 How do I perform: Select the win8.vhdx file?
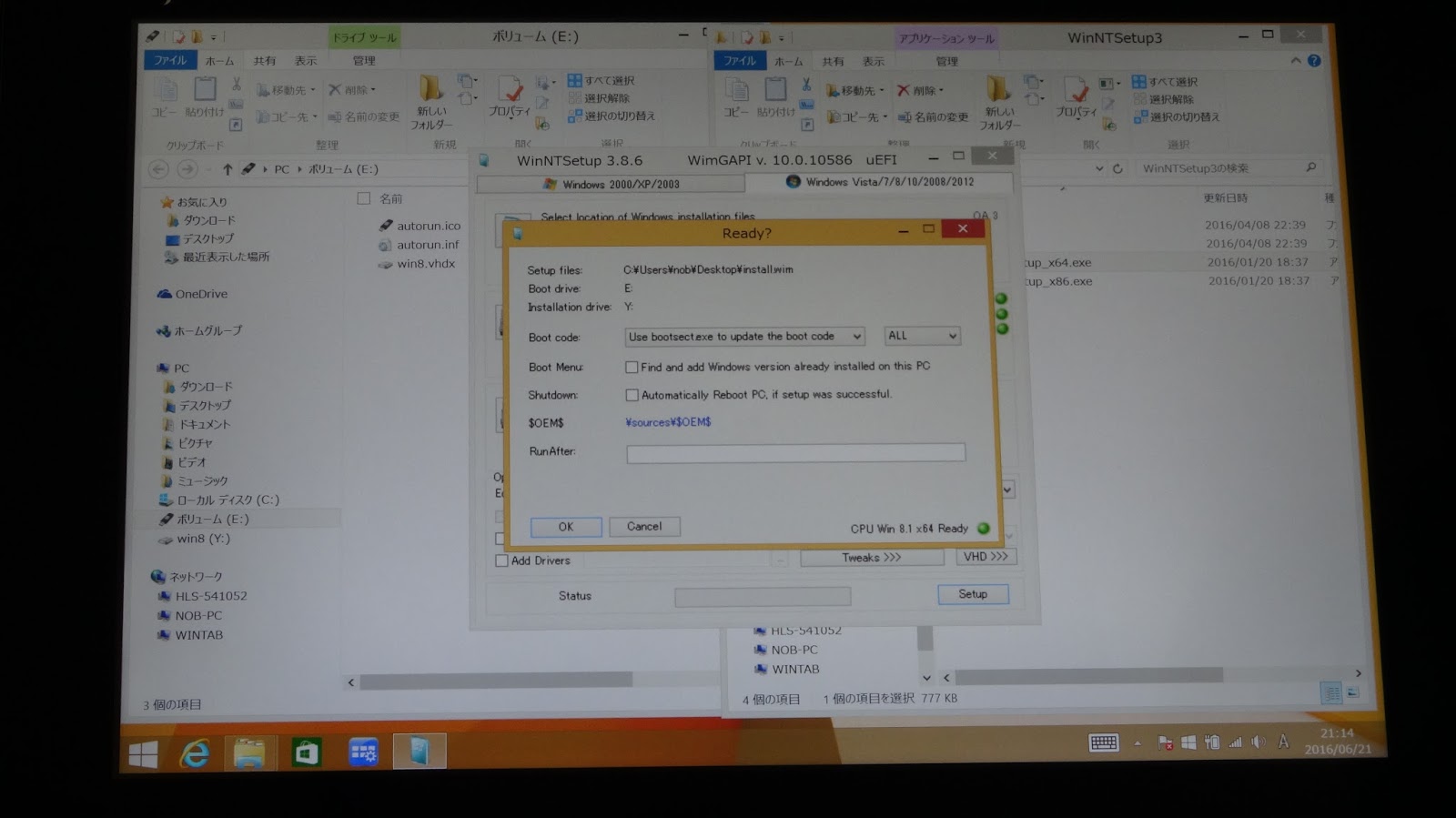pyautogui.click(x=417, y=264)
